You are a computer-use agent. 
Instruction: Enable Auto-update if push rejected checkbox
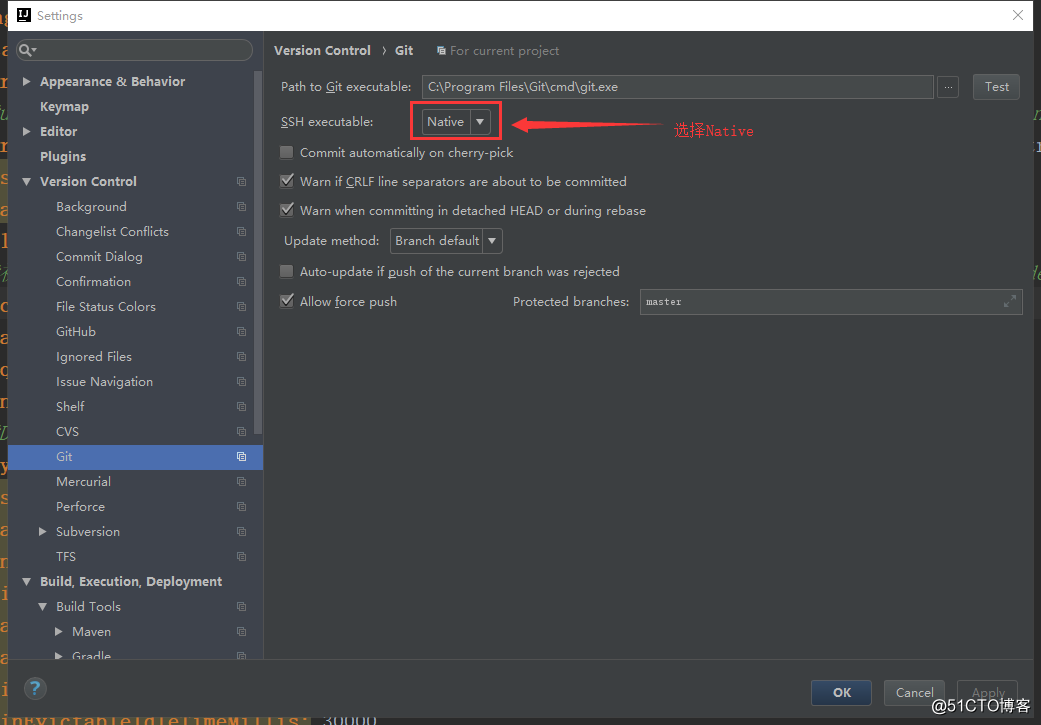(x=287, y=272)
